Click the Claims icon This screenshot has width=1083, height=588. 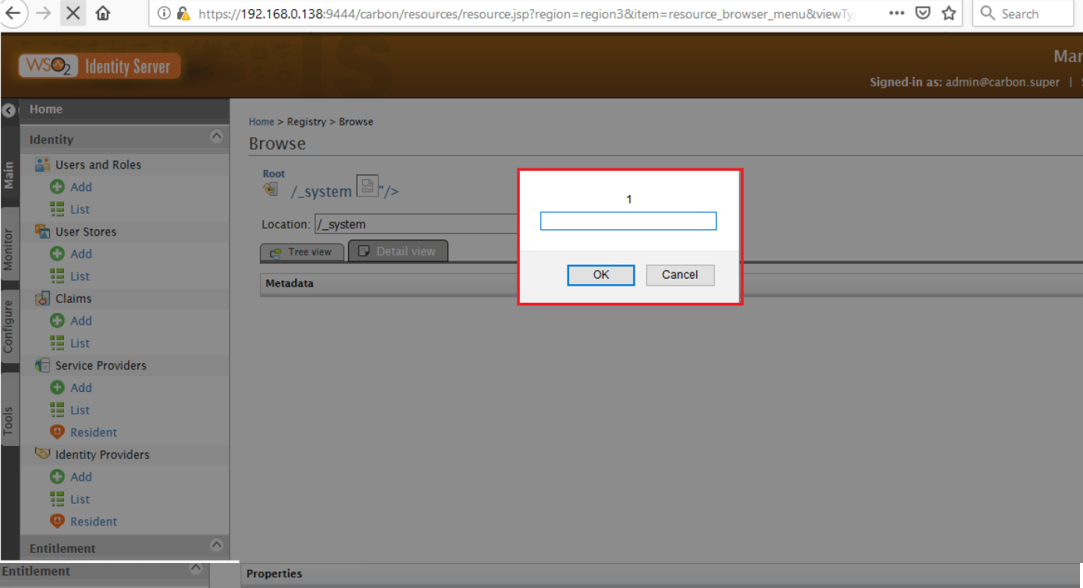tap(42, 298)
